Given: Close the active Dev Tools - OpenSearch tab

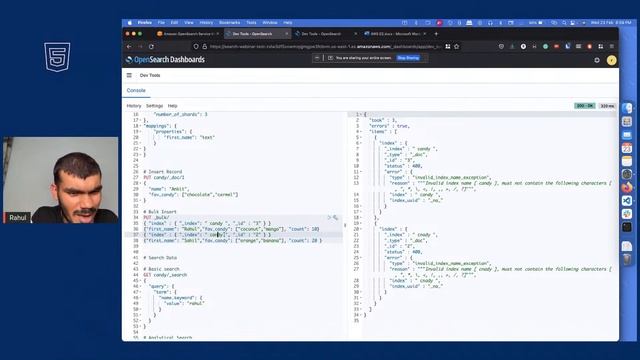Looking at the screenshot, I should (x=287, y=34).
